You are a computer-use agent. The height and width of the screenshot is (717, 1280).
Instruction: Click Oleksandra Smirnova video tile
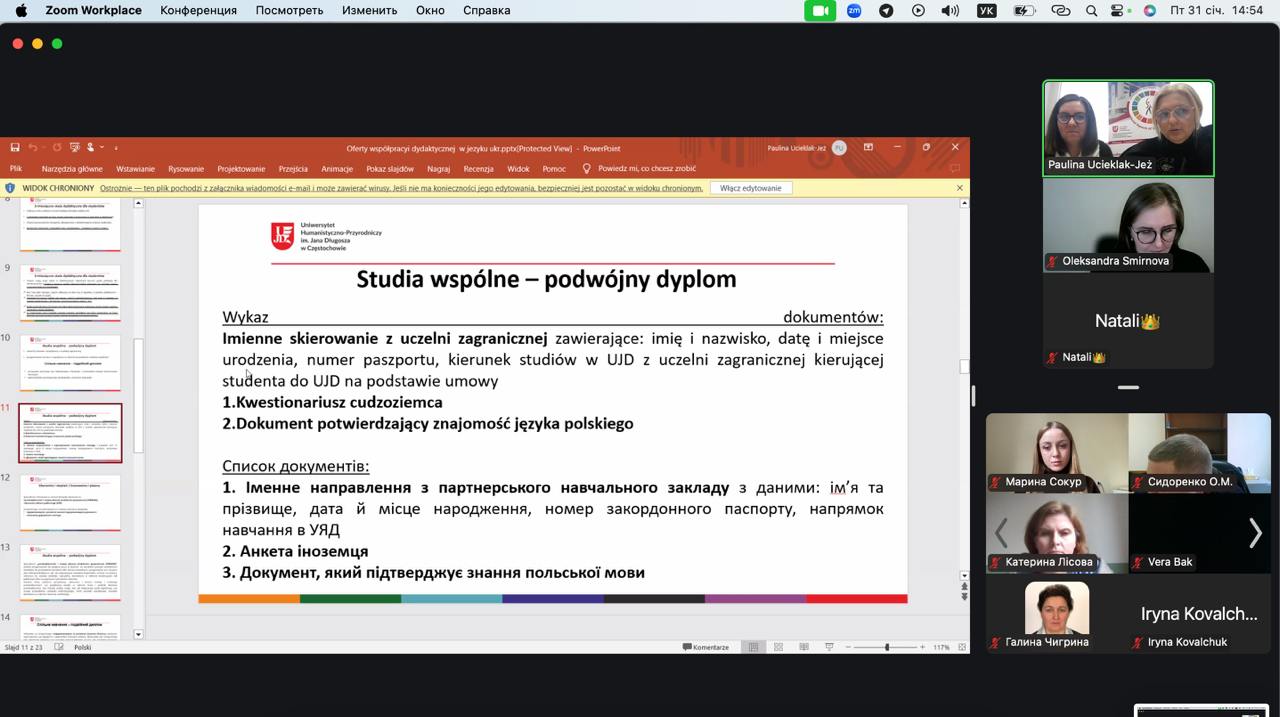[x=1128, y=225]
